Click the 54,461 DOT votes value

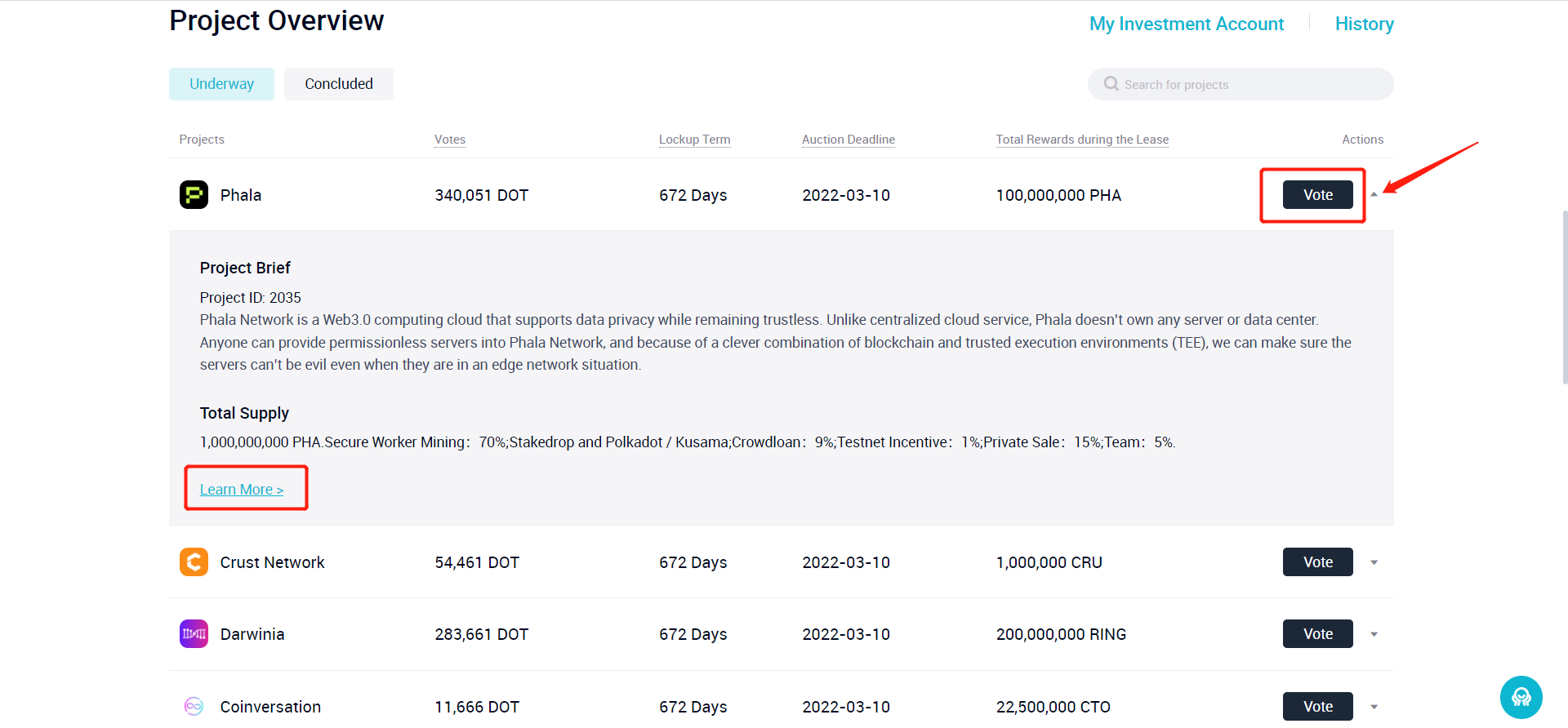point(477,562)
